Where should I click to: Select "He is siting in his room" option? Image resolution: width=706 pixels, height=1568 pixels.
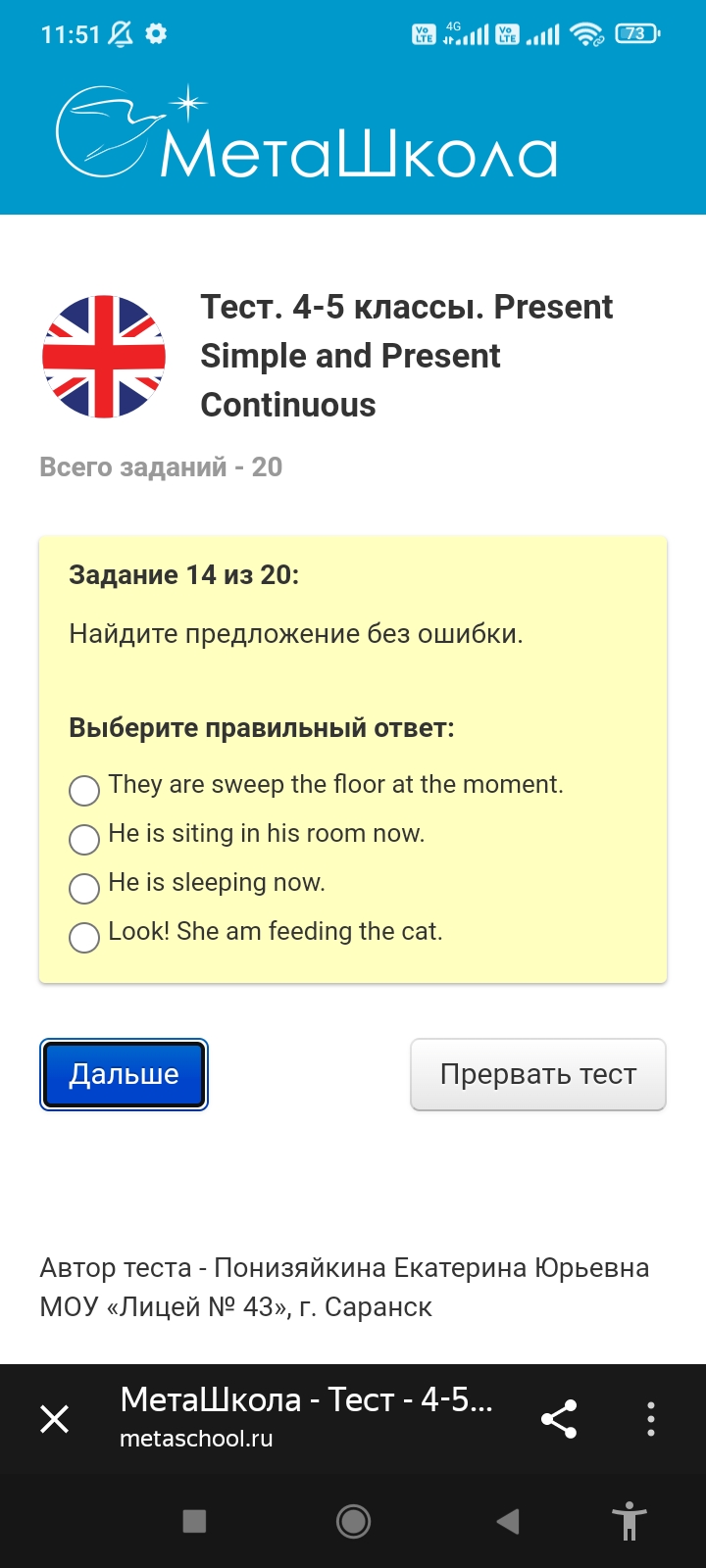click(84, 839)
